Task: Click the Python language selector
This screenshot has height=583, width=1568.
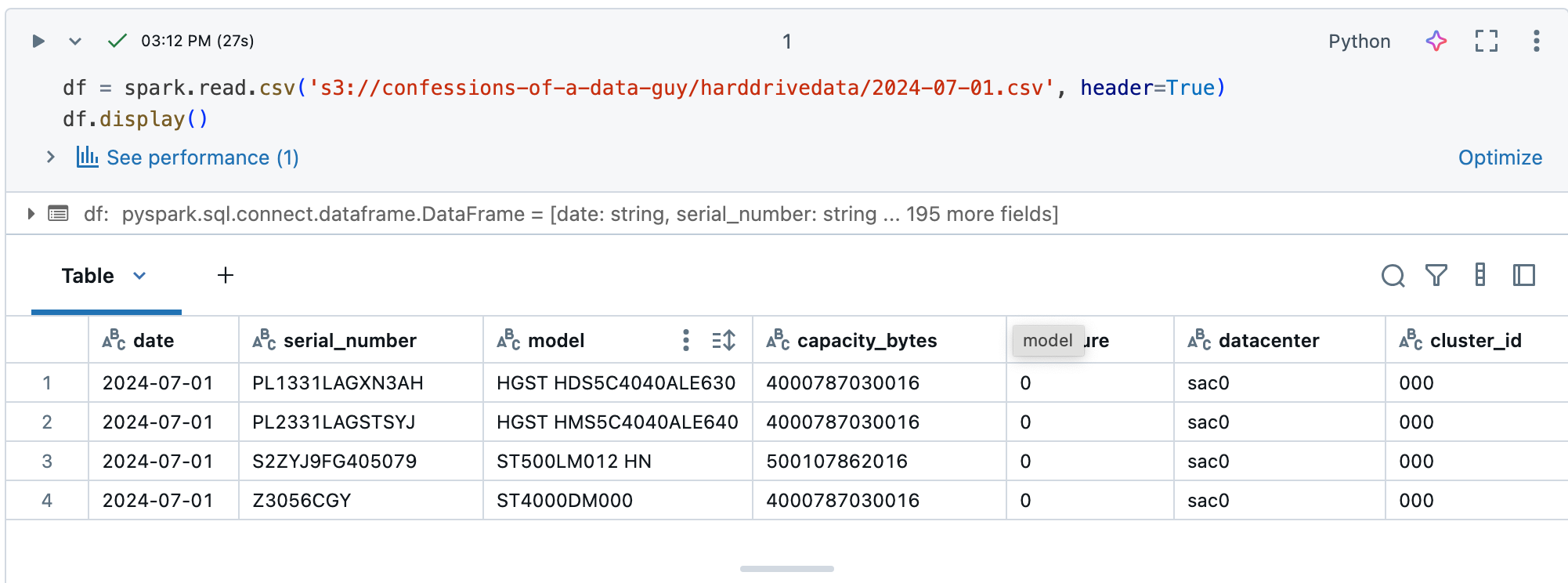Action: click(1359, 42)
